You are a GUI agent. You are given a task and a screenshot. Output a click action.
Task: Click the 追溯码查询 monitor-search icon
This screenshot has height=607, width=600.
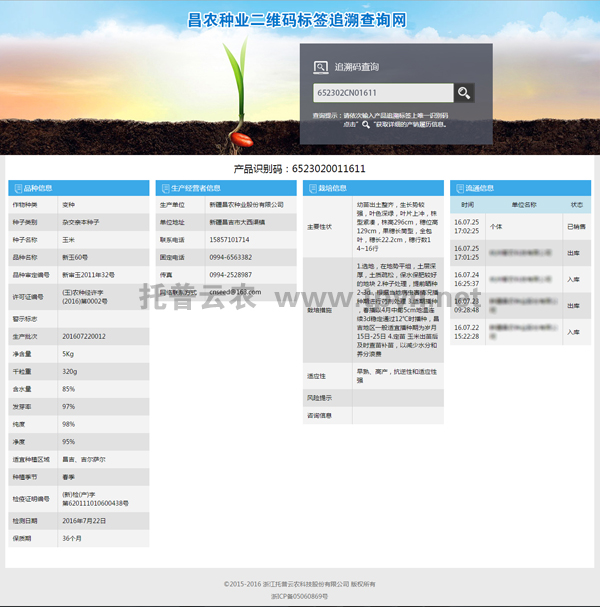320,67
